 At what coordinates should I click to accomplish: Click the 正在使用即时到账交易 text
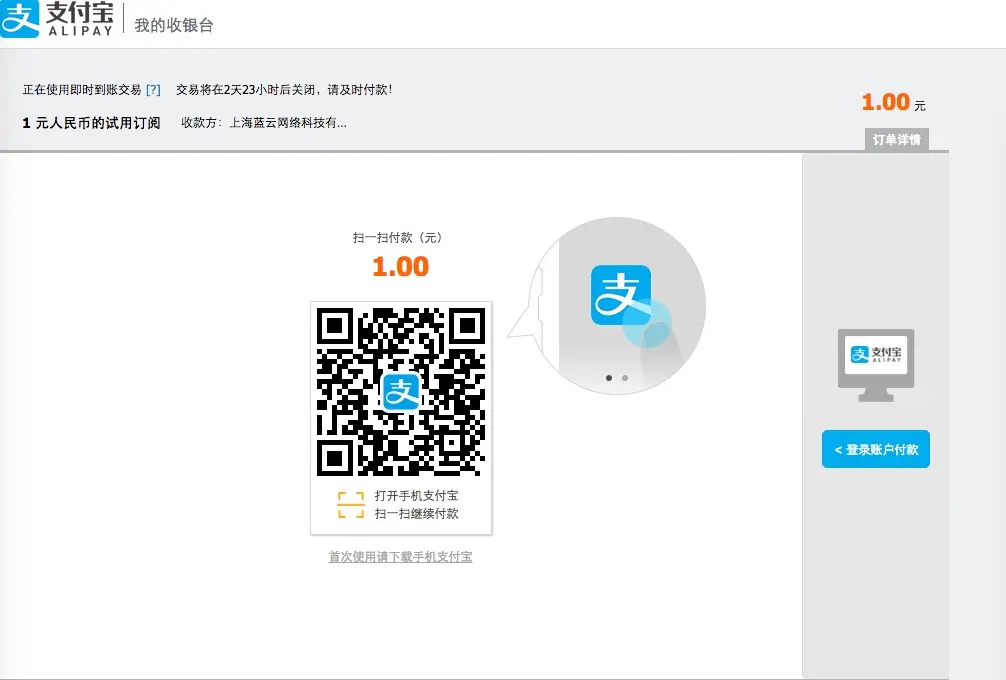coord(82,90)
